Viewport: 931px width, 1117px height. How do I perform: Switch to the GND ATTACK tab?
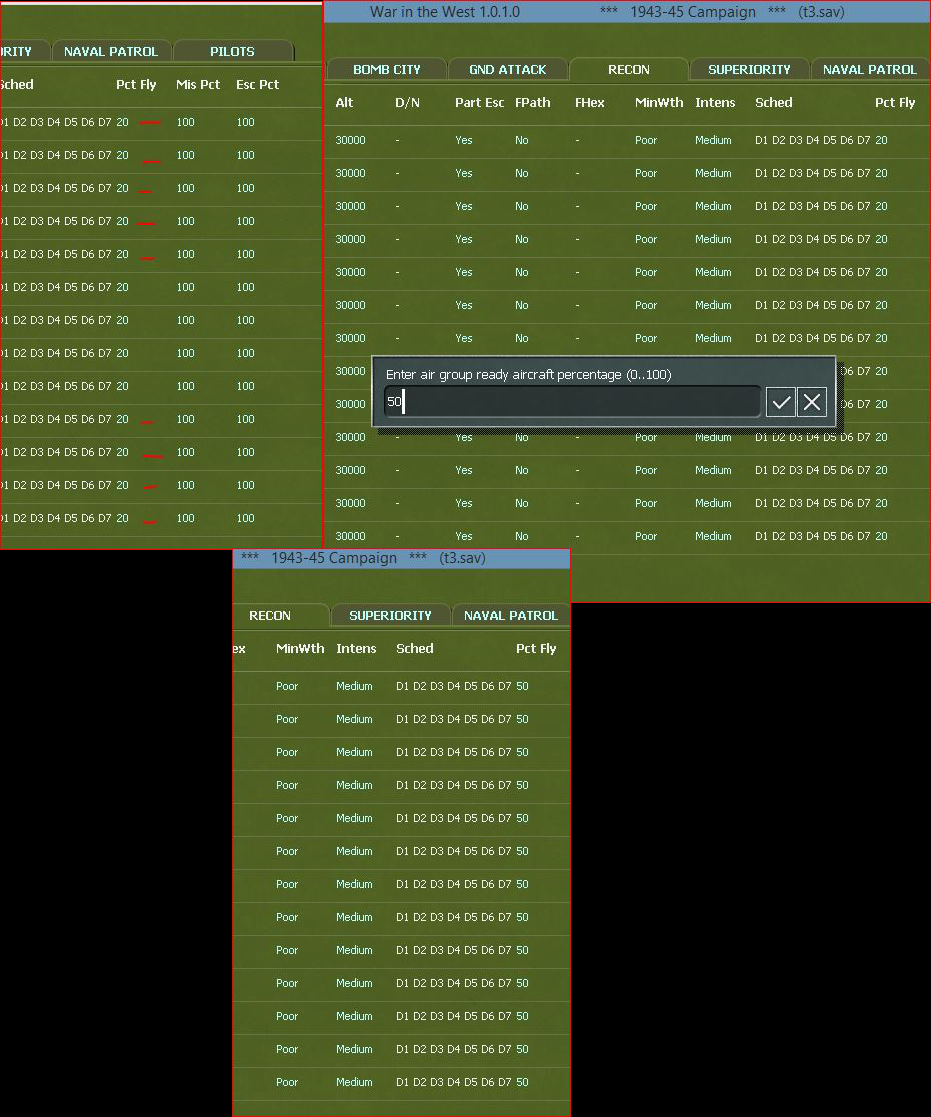[508, 69]
